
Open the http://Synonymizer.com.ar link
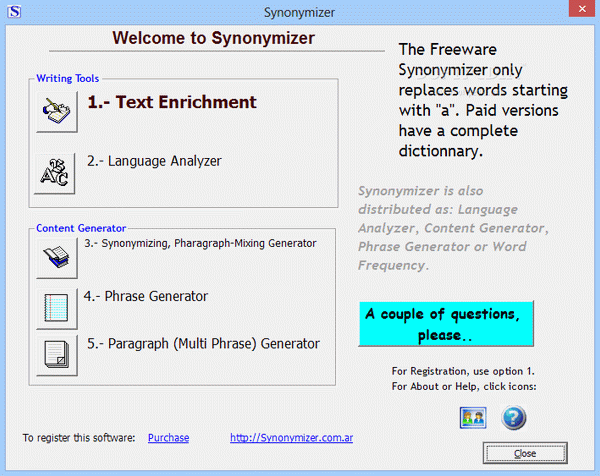[291, 438]
